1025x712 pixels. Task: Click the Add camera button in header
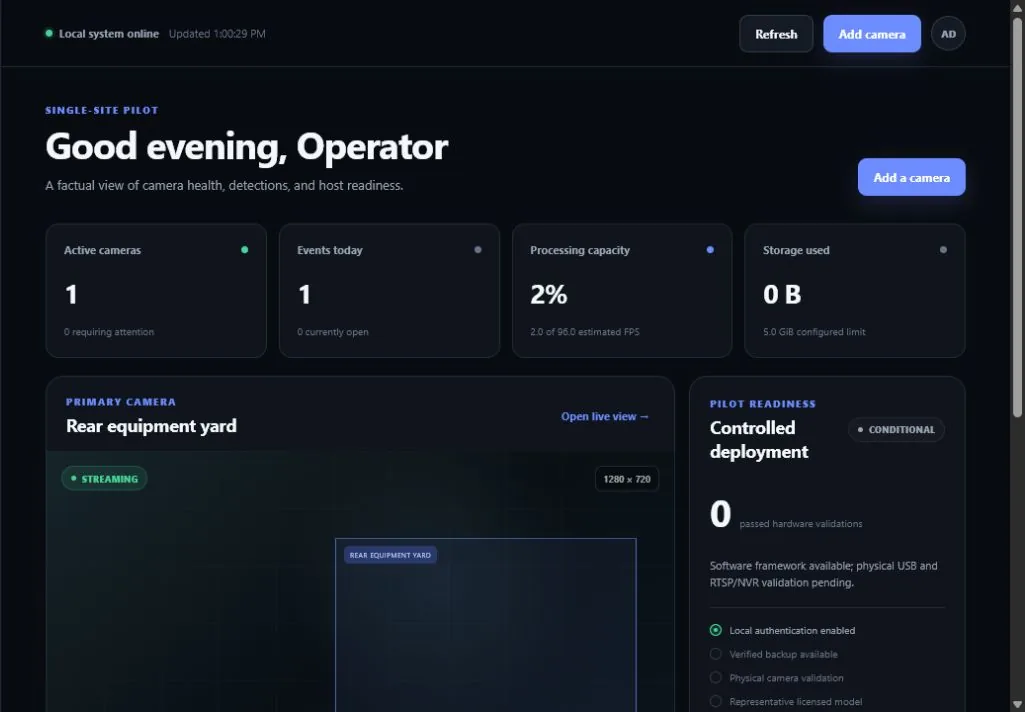coord(871,34)
